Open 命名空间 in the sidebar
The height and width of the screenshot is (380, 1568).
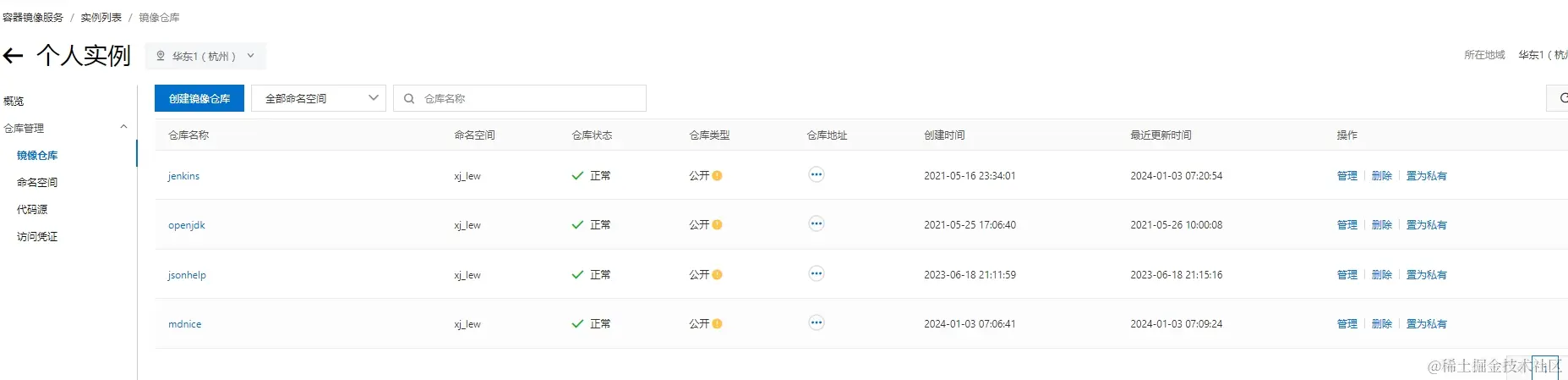pos(37,182)
